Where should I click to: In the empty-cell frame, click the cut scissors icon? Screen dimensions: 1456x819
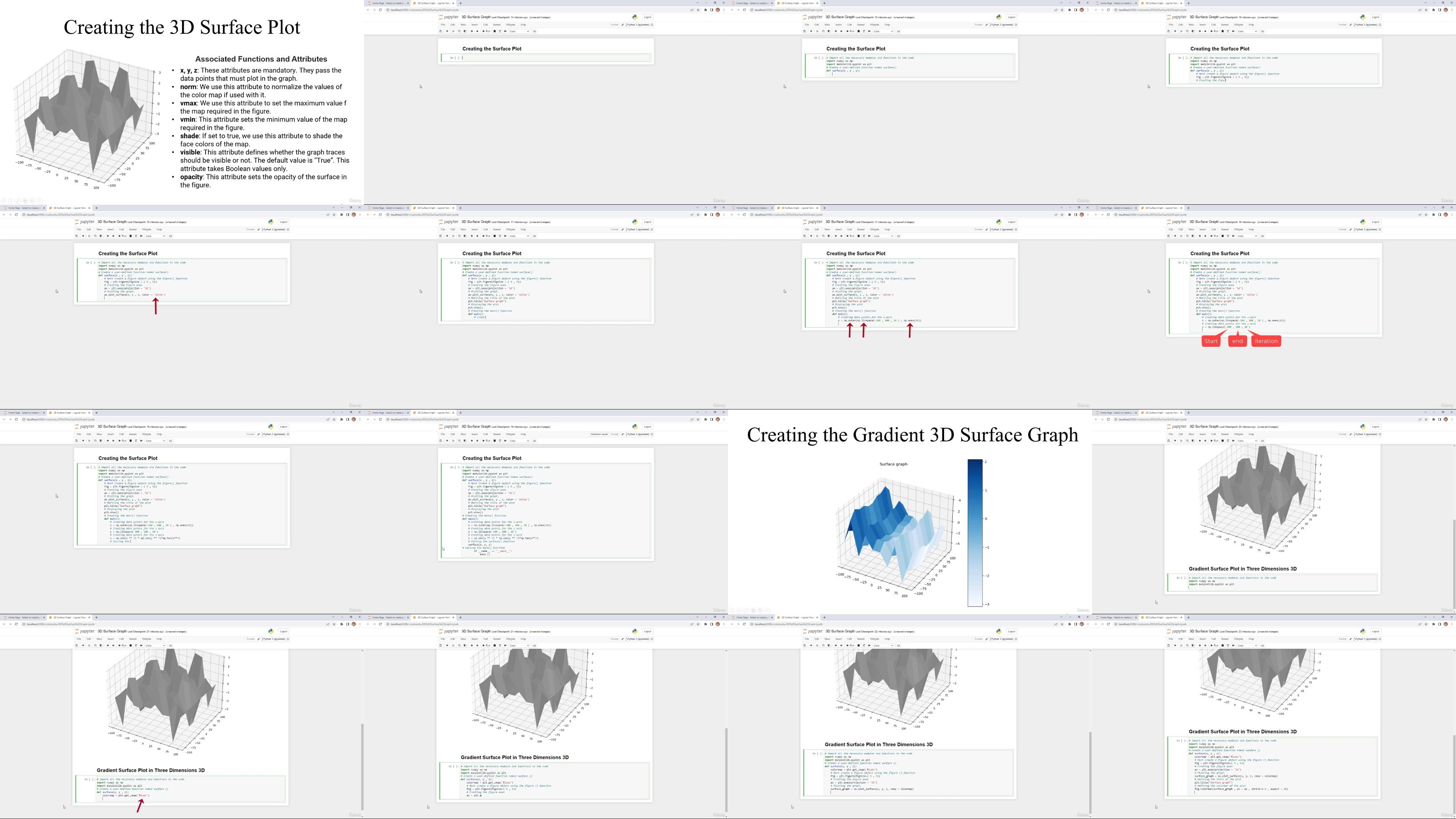click(454, 31)
